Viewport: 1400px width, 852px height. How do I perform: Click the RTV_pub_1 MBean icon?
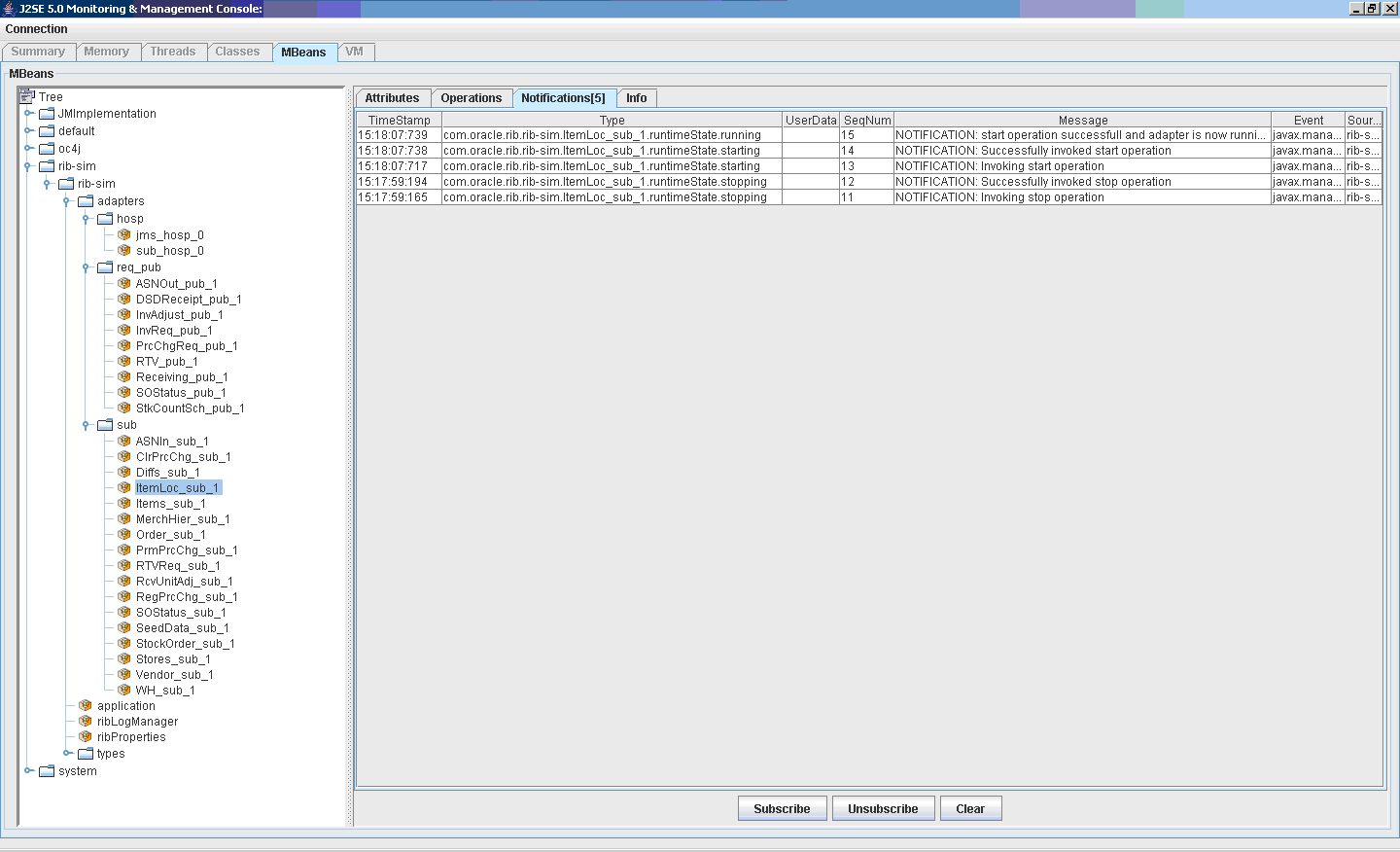point(124,361)
